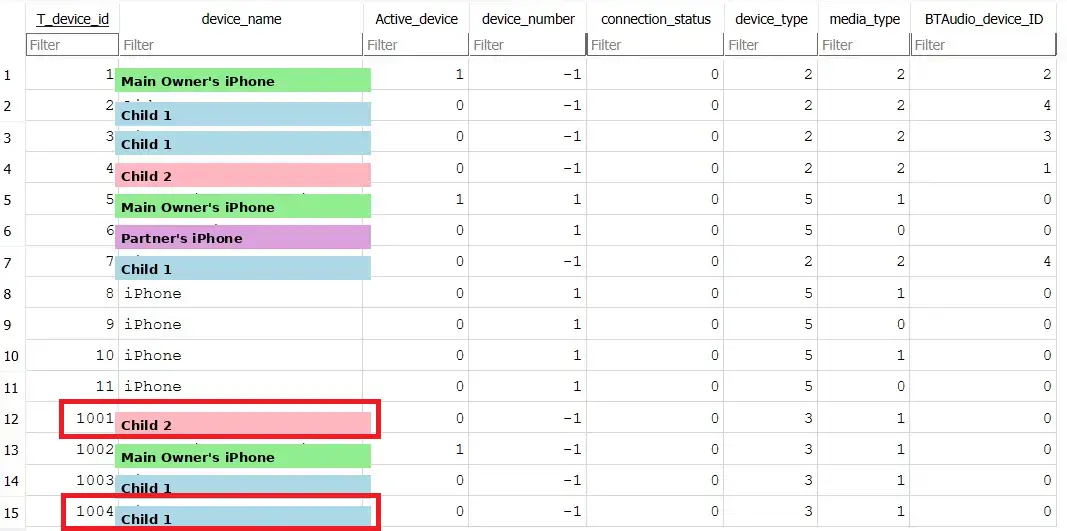Viewport: 1067px width, 531px height.
Task: Select row header number 15
Action: click(12, 511)
